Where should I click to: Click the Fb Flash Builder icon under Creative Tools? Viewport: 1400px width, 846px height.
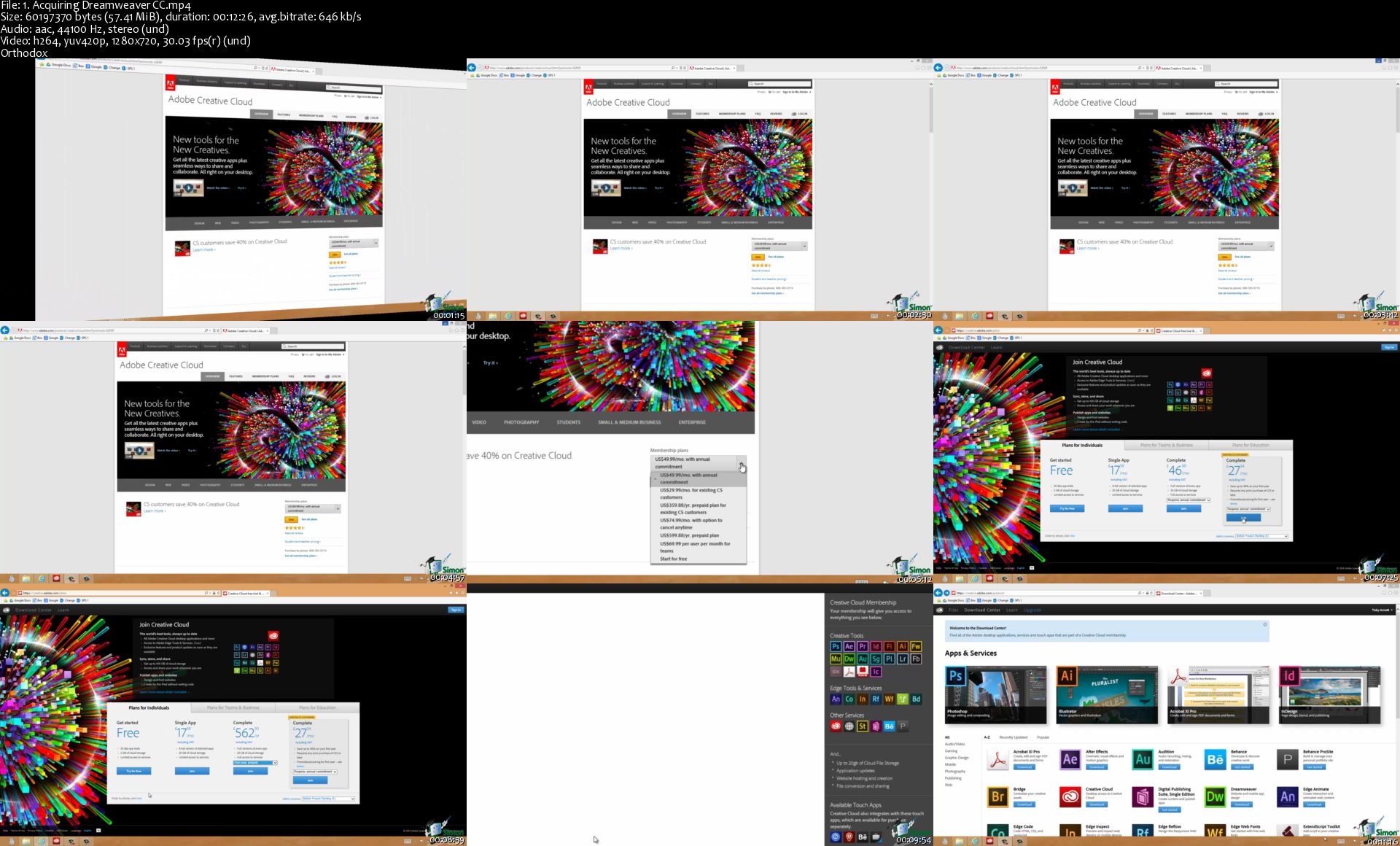click(916, 659)
